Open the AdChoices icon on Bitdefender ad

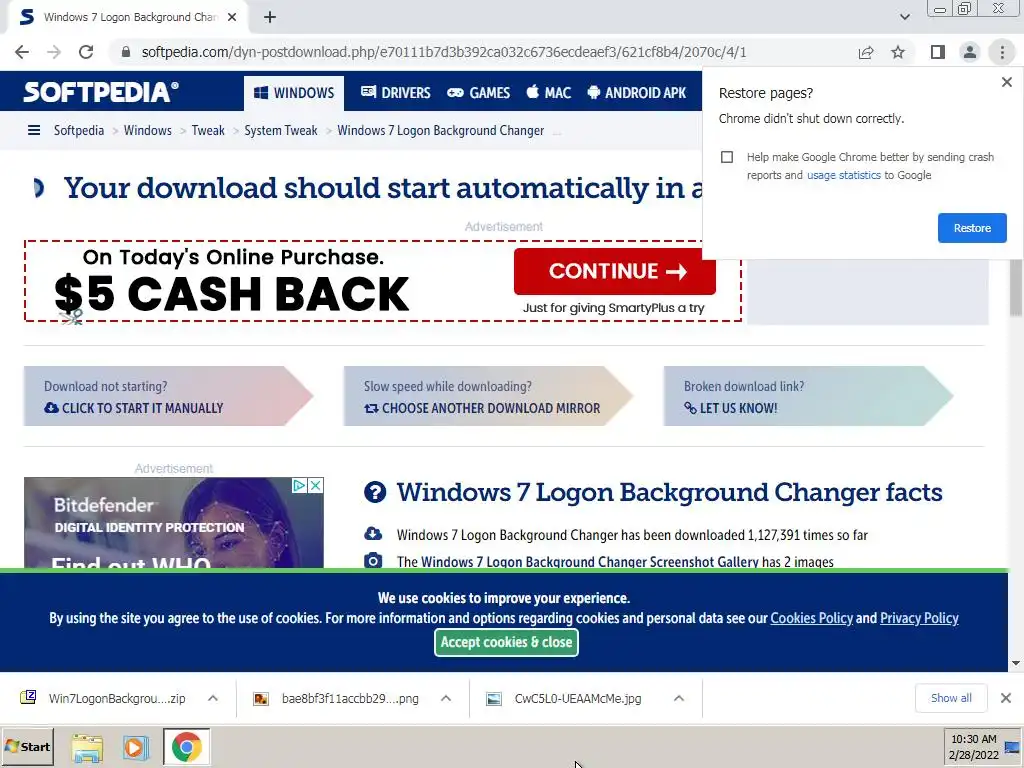[299, 485]
